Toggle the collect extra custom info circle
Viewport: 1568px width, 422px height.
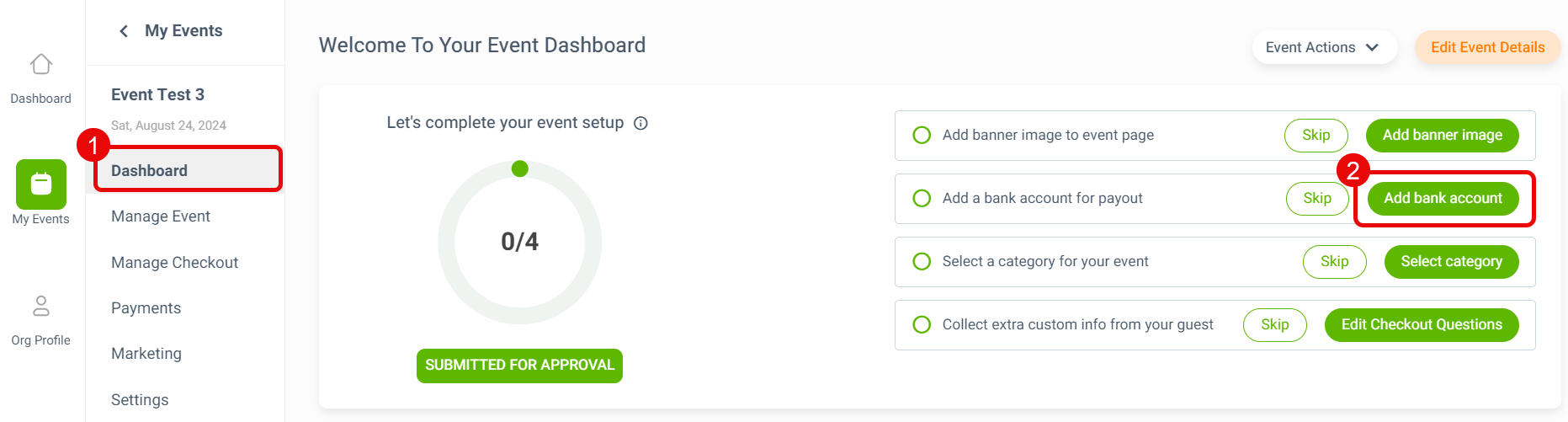click(x=922, y=324)
